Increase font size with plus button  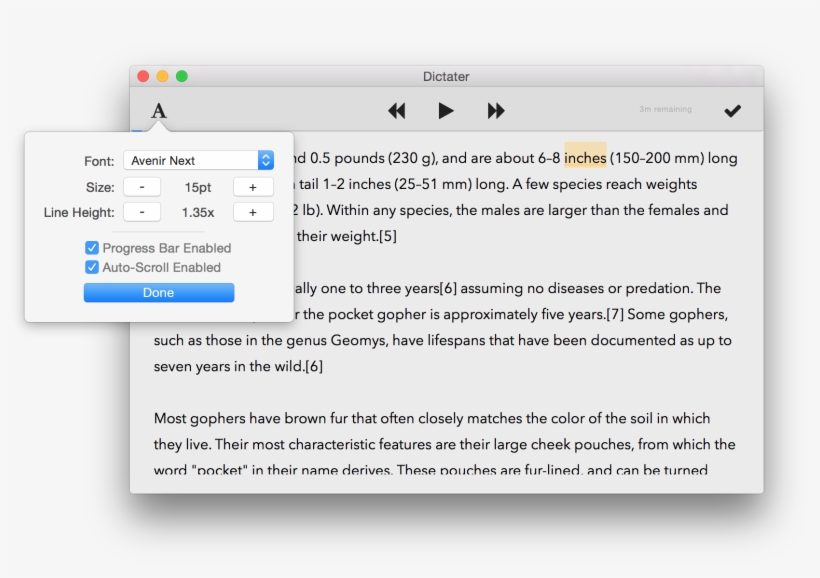click(253, 187)
